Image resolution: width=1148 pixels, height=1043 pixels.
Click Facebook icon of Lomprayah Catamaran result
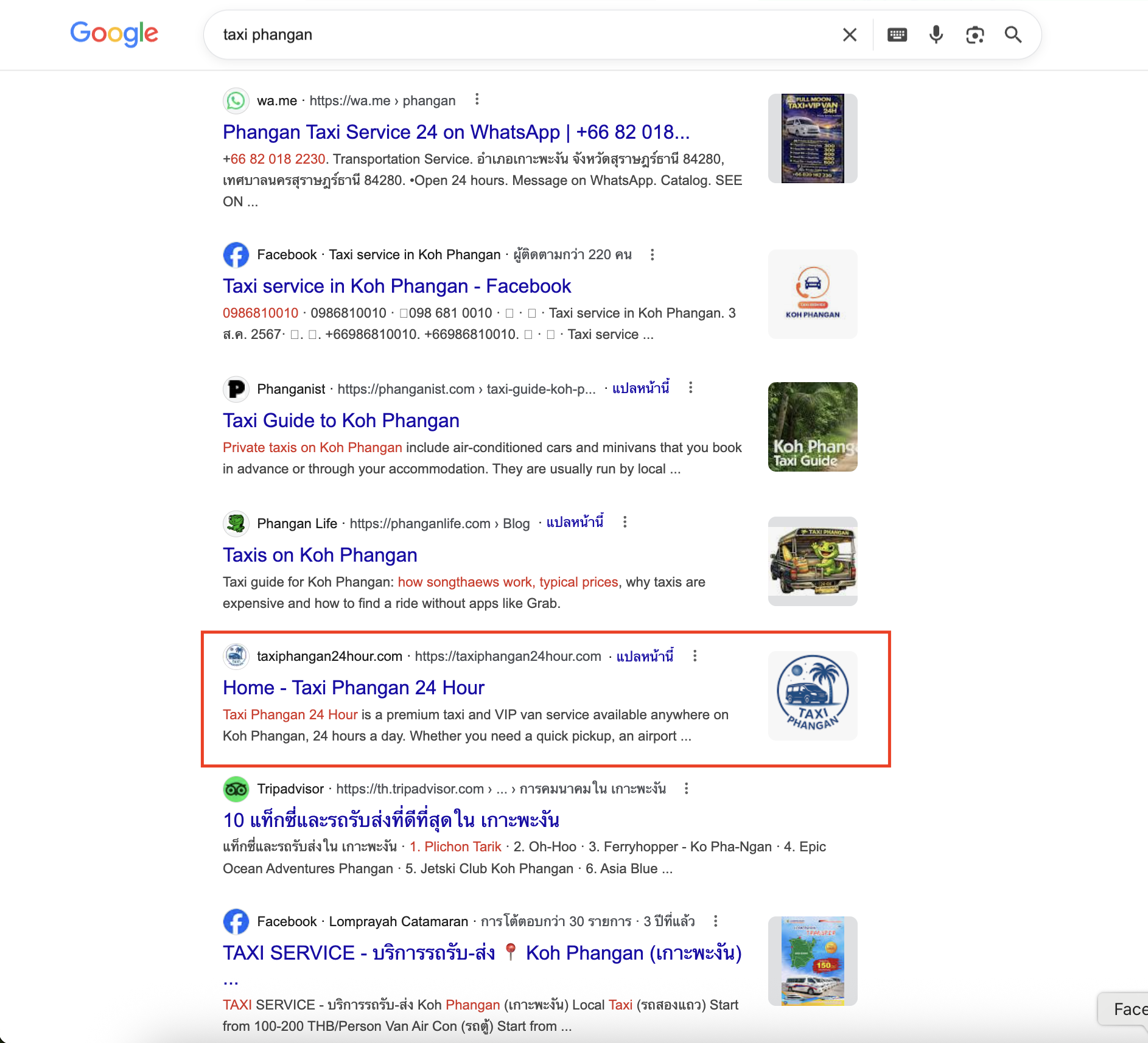click(x=236, y=921)
